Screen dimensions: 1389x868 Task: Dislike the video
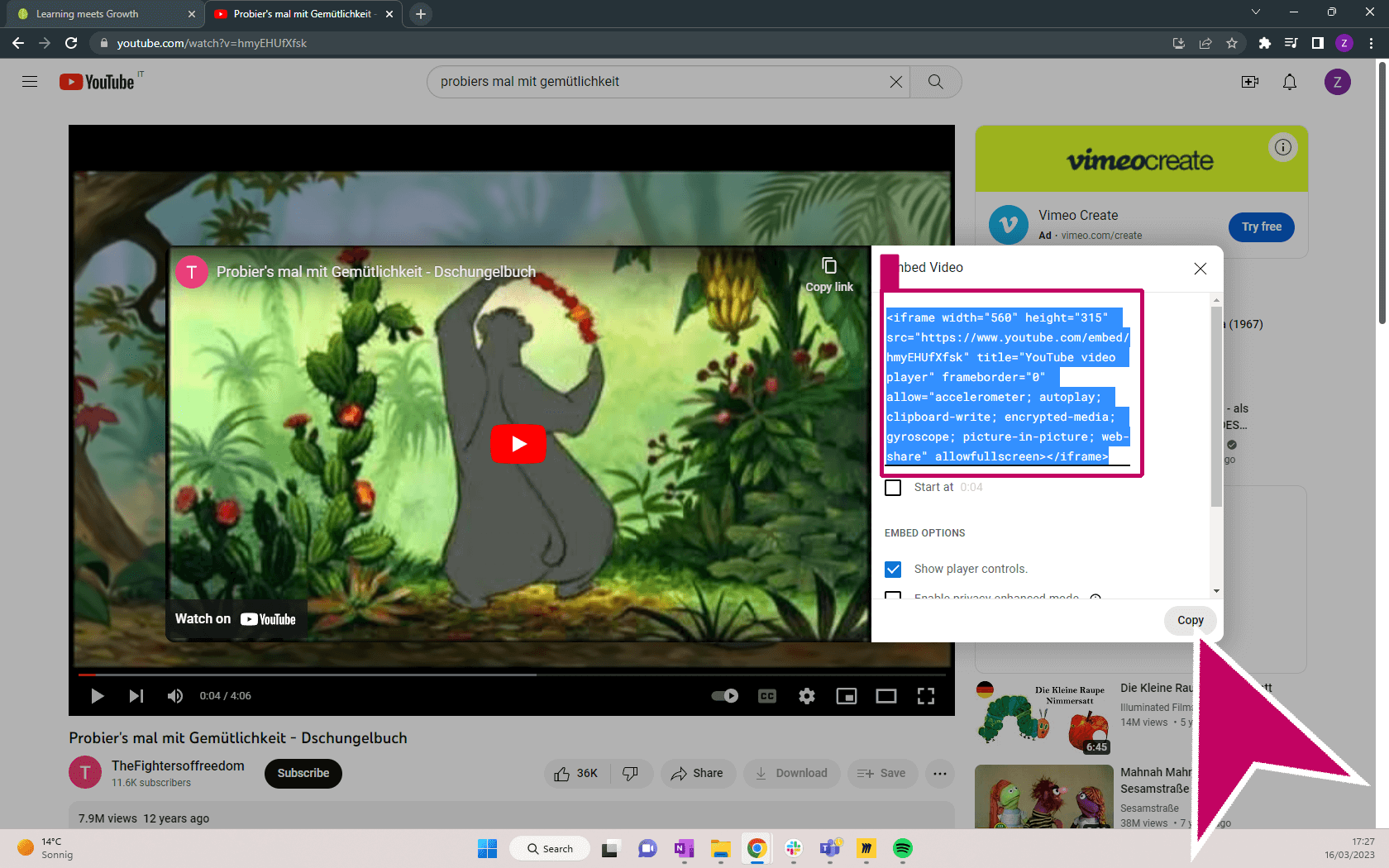tap(631, 773)
